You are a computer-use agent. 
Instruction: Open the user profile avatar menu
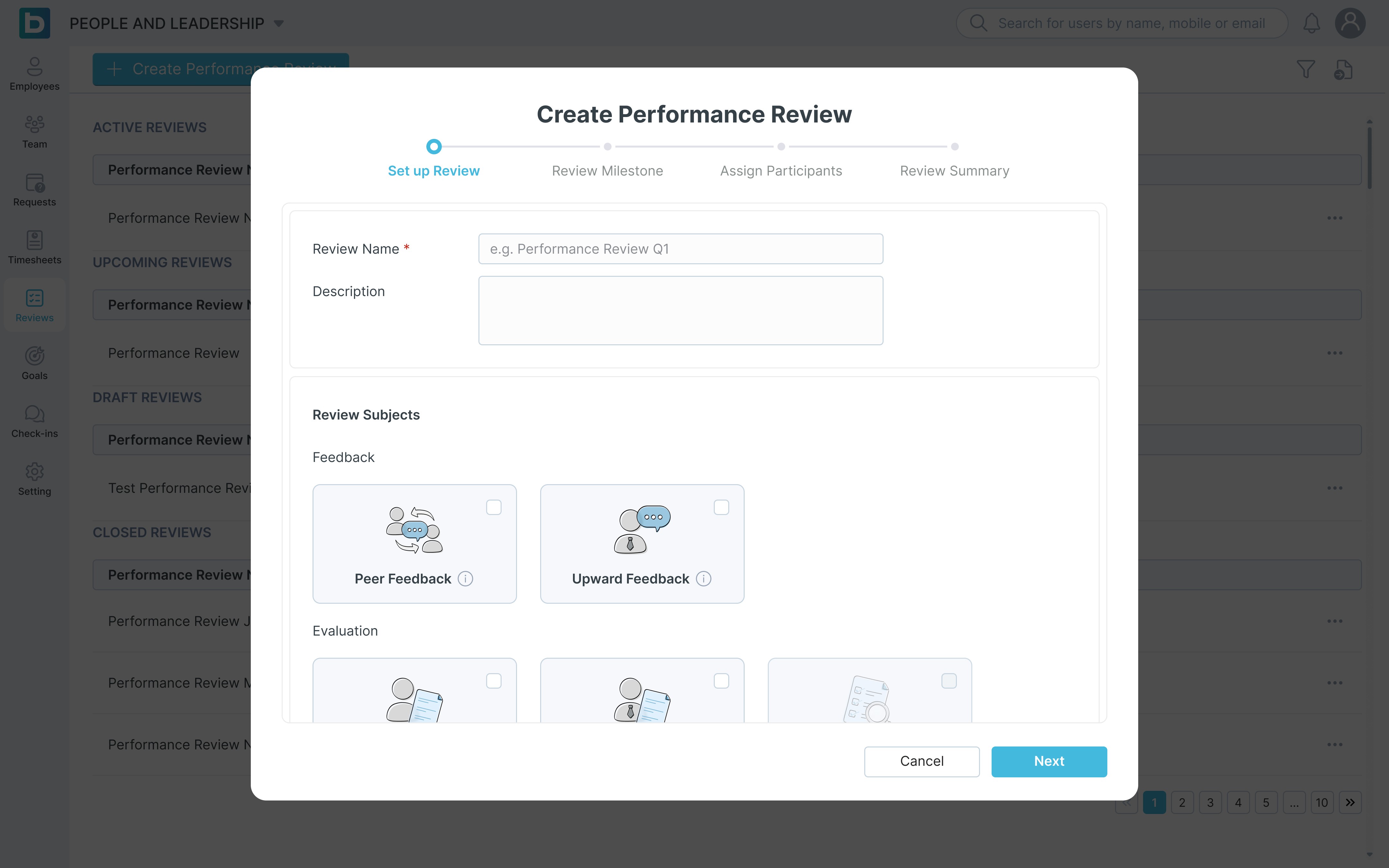click(x=1350, y=23)
